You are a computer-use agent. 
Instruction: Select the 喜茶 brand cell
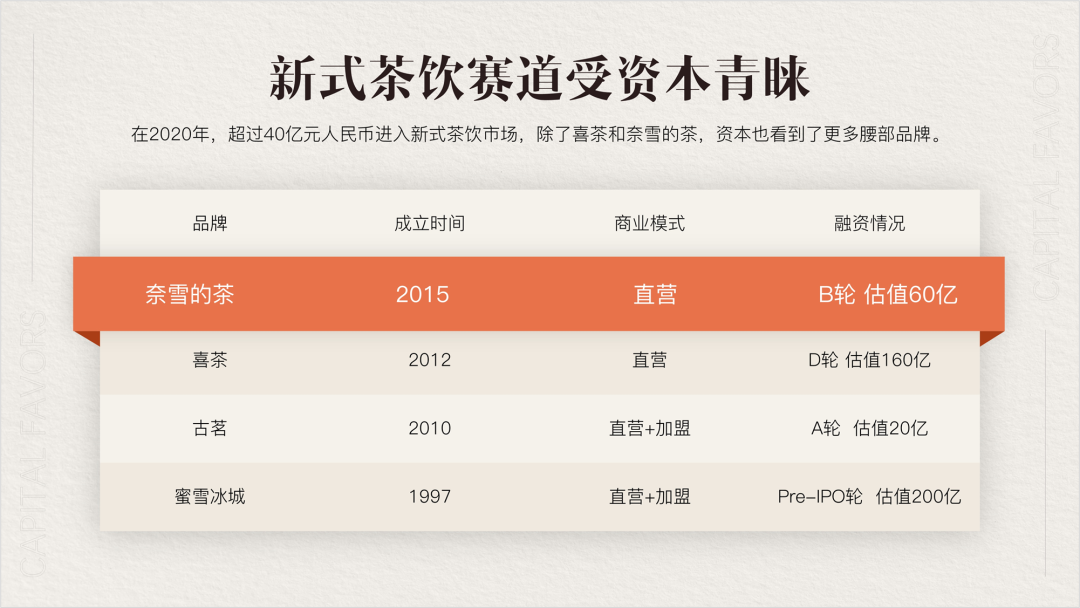[x=210, y=359]
